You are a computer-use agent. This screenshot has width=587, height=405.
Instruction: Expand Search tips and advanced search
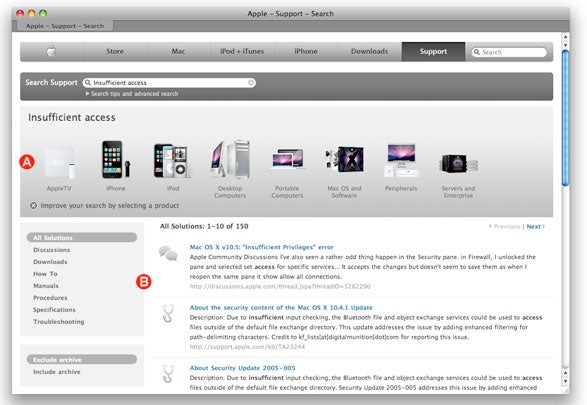click(x=132, y=94)
